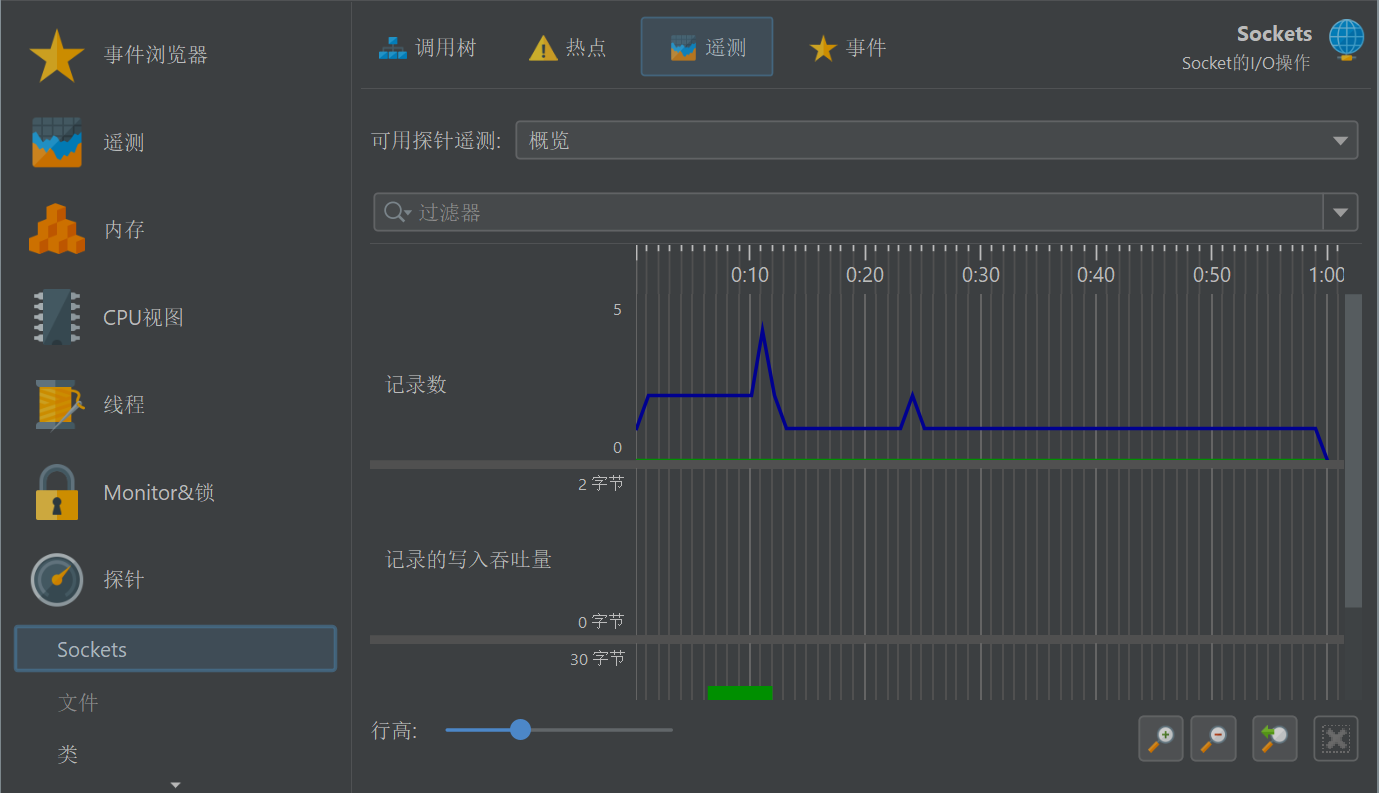Click the Sockets globe icon in header
Image resolution: width=1379 pixels, height=793 pixels.
[1346, 39]
